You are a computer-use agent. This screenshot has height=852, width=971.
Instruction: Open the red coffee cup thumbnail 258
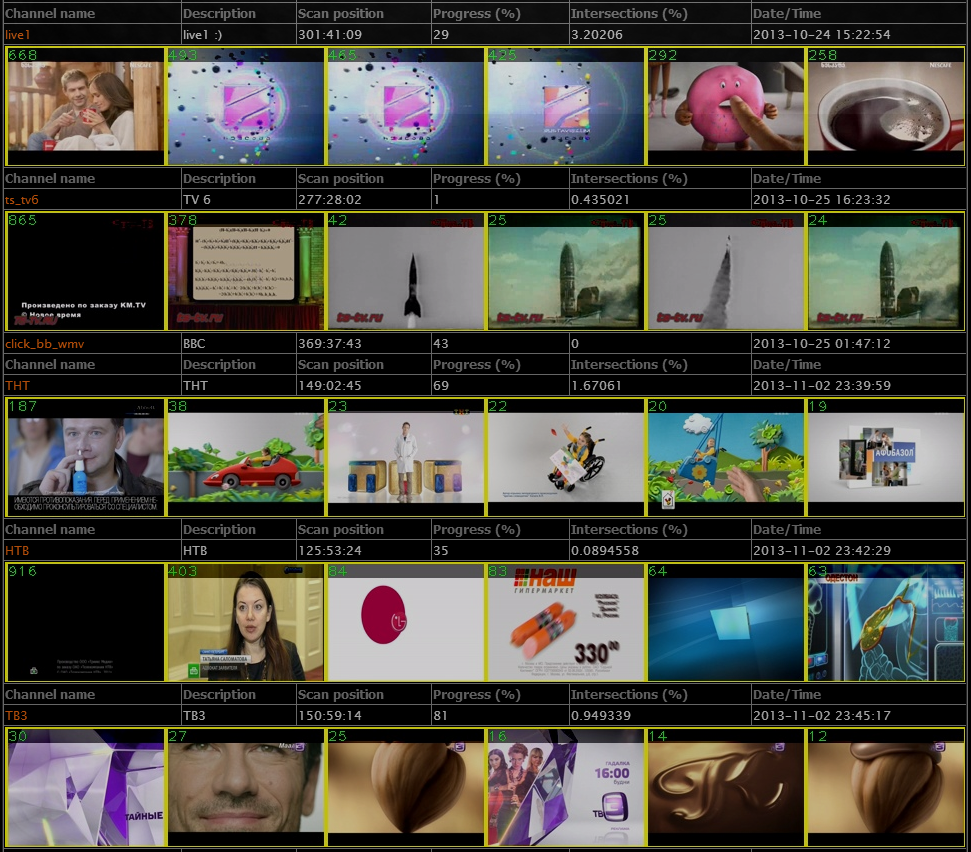(885, 106)
